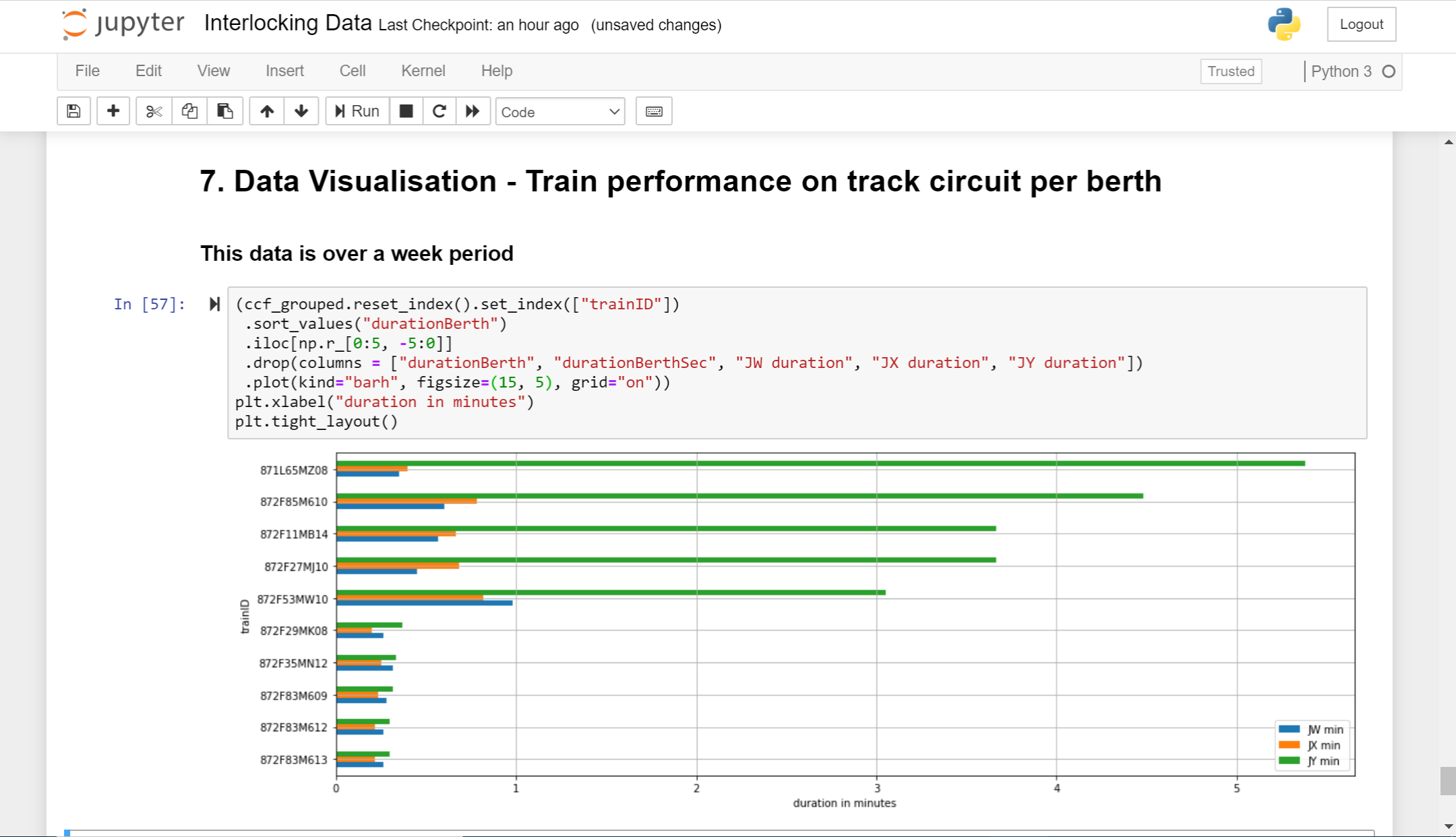Open the Cell menu
This screenshot has width=1456, height=837.
point(352,71)
